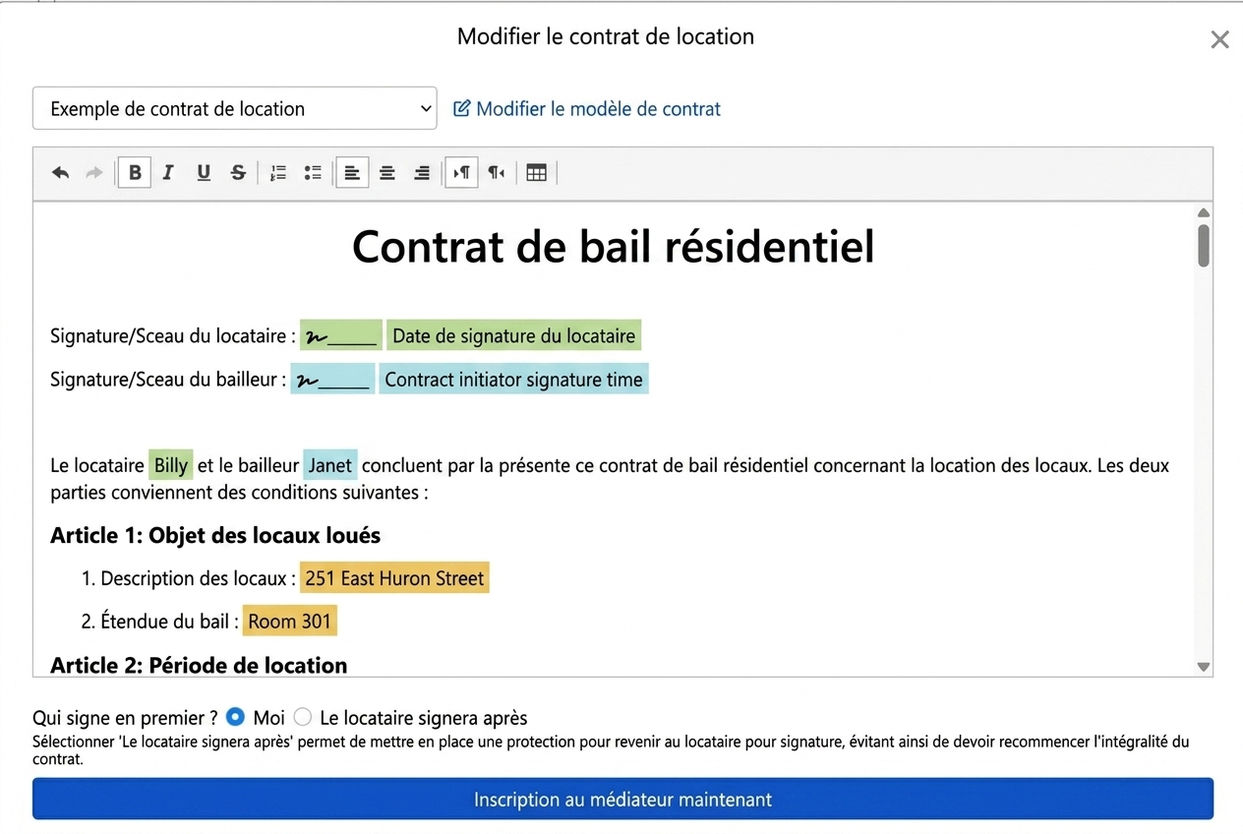
Task: Set right-to-left text direction
Action: [496, 173]
